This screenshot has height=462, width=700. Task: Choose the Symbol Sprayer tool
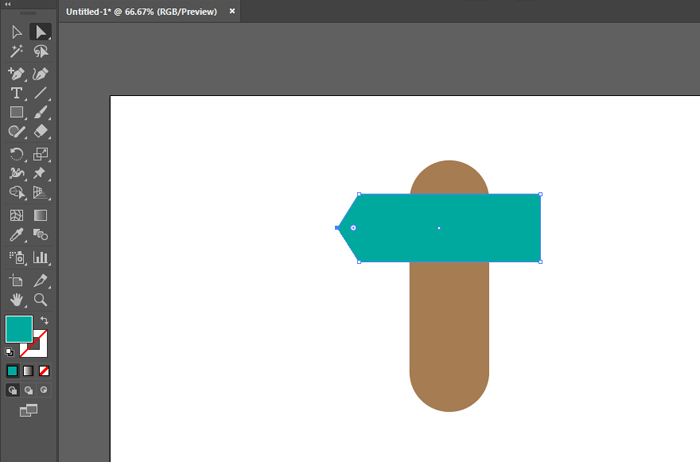click(17, 258)
